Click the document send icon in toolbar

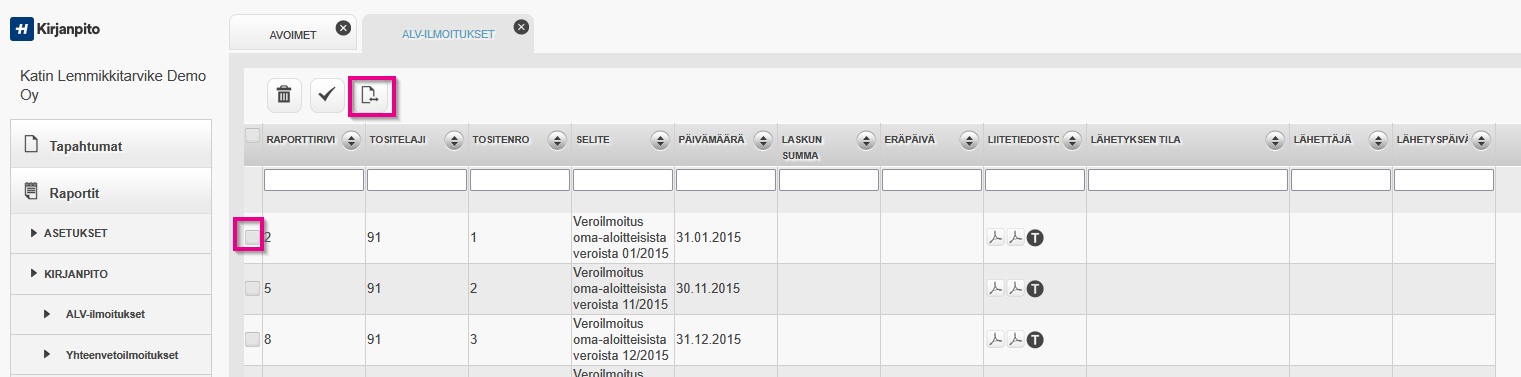click(371, 95)
